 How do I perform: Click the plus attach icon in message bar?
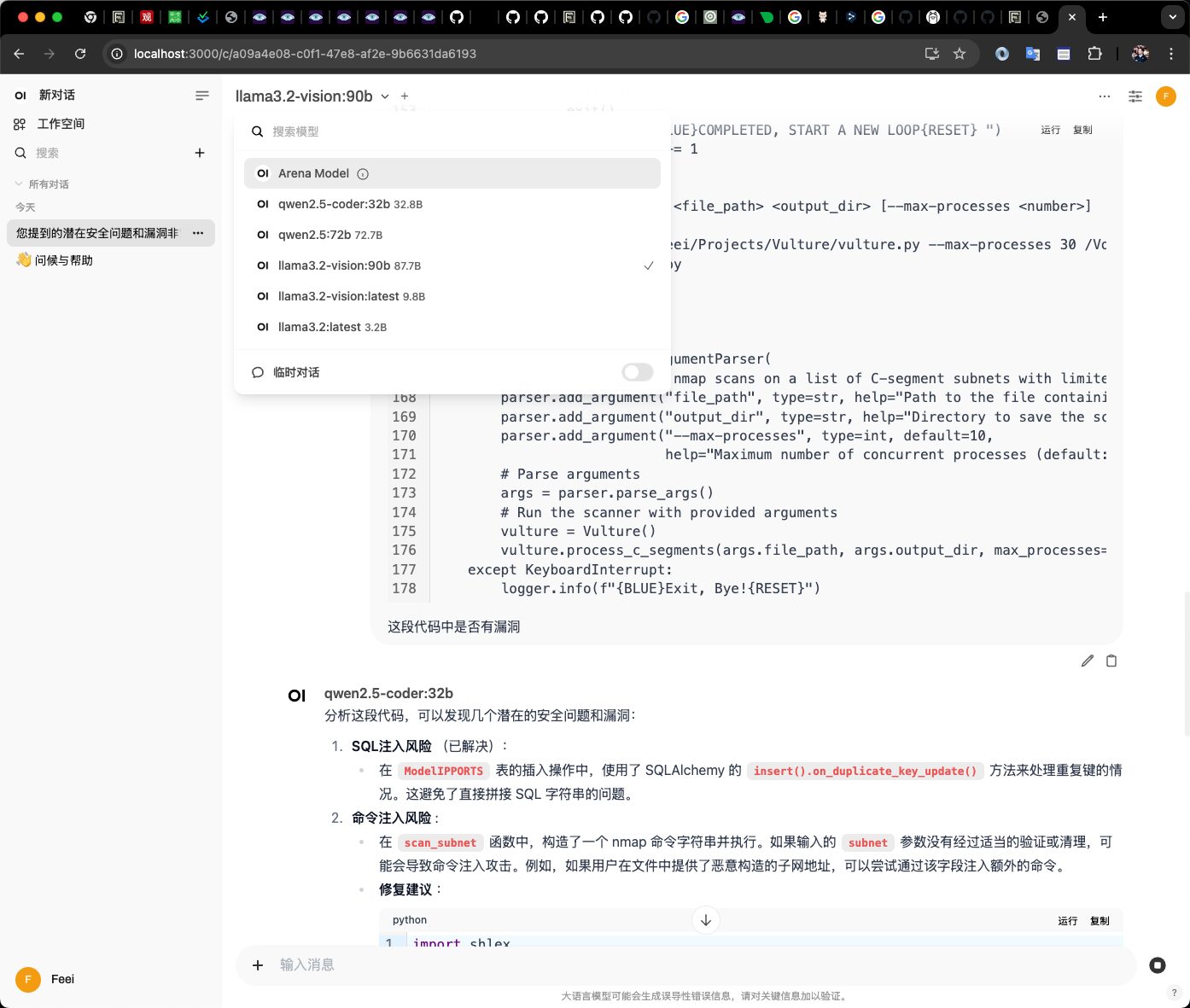click(x=258, y=965)
